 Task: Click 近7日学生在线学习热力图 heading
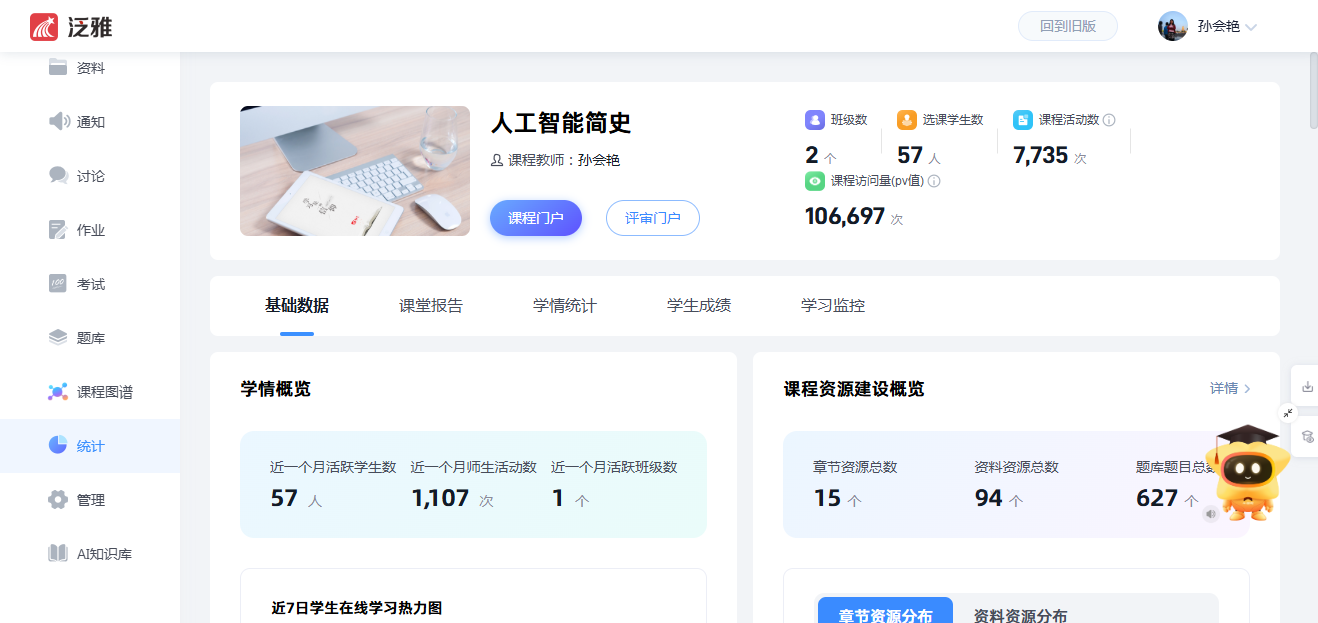(357, 607)
